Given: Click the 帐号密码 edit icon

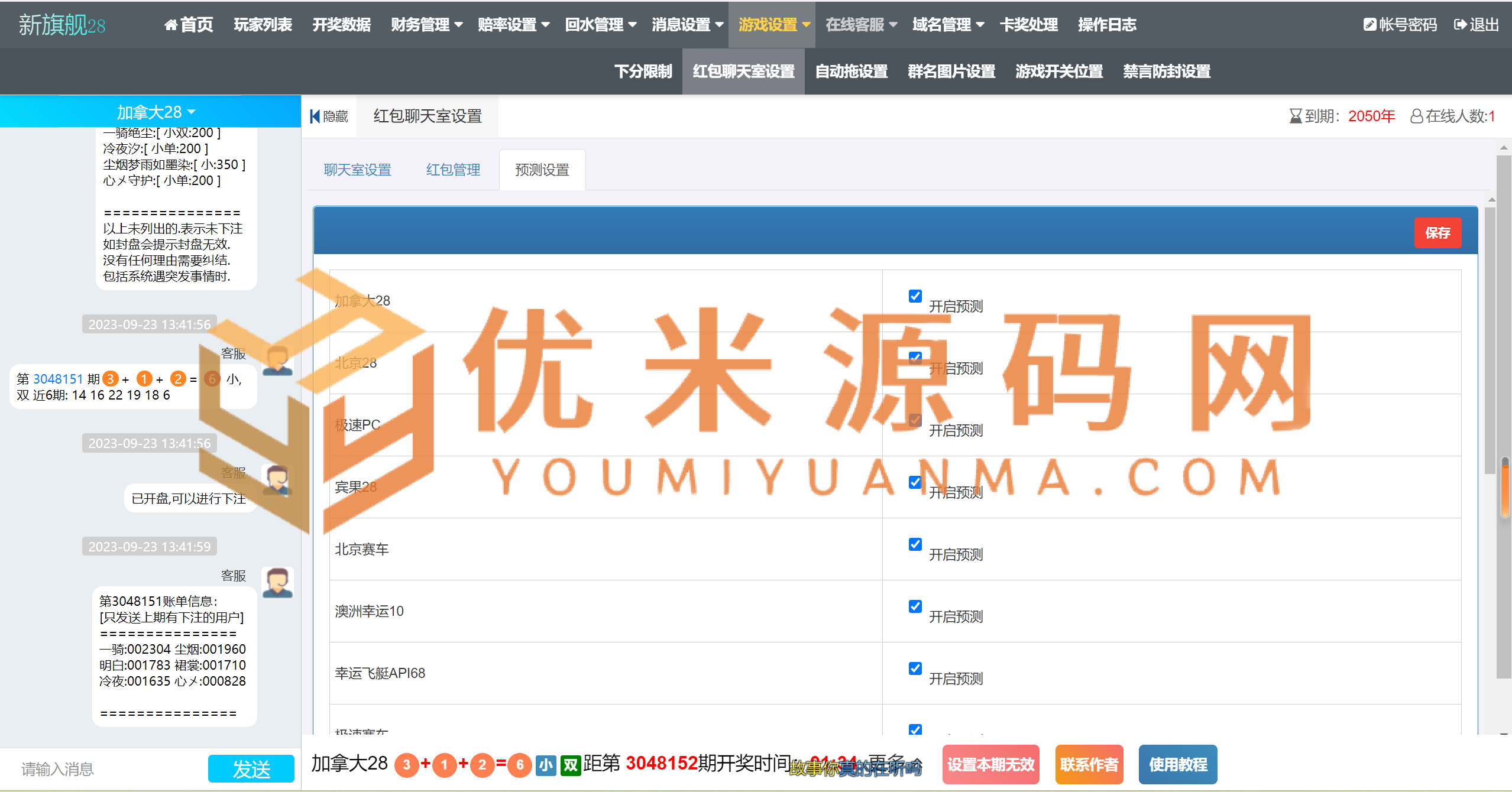Looking at the screenshot, I should (x=1369, y=25).
